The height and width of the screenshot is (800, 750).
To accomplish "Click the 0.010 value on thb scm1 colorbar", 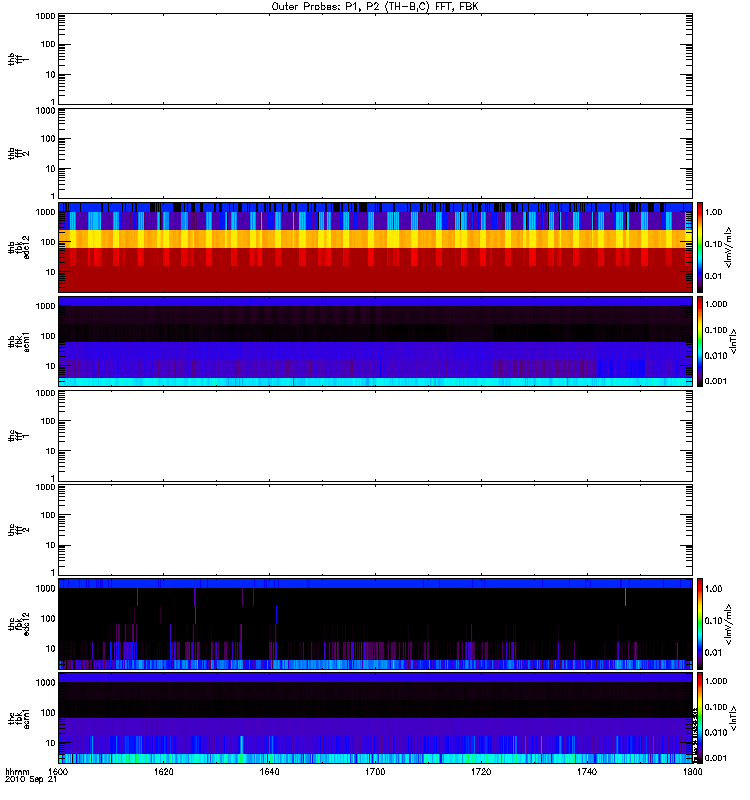I will click(716, 356).
